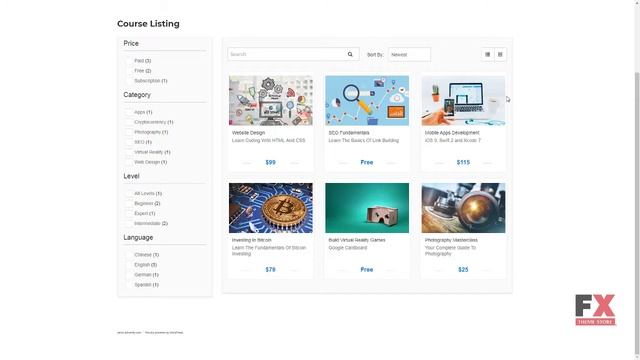Image resolution: width=640 pixels, height=360 pixels.
Task: Check the Free price filter
Action: tap(129, 71)
